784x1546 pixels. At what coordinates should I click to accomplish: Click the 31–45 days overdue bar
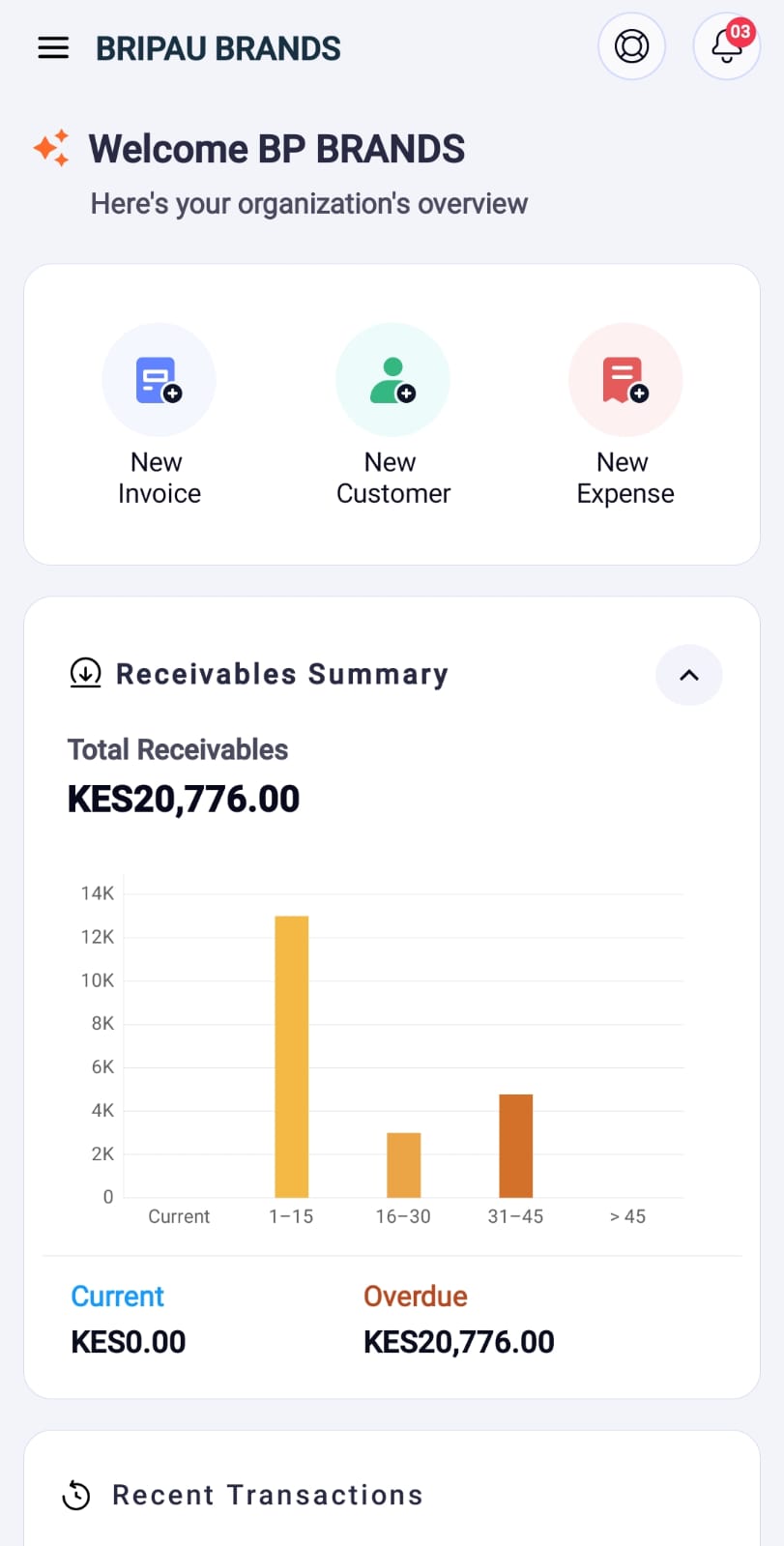(515, 1146)
